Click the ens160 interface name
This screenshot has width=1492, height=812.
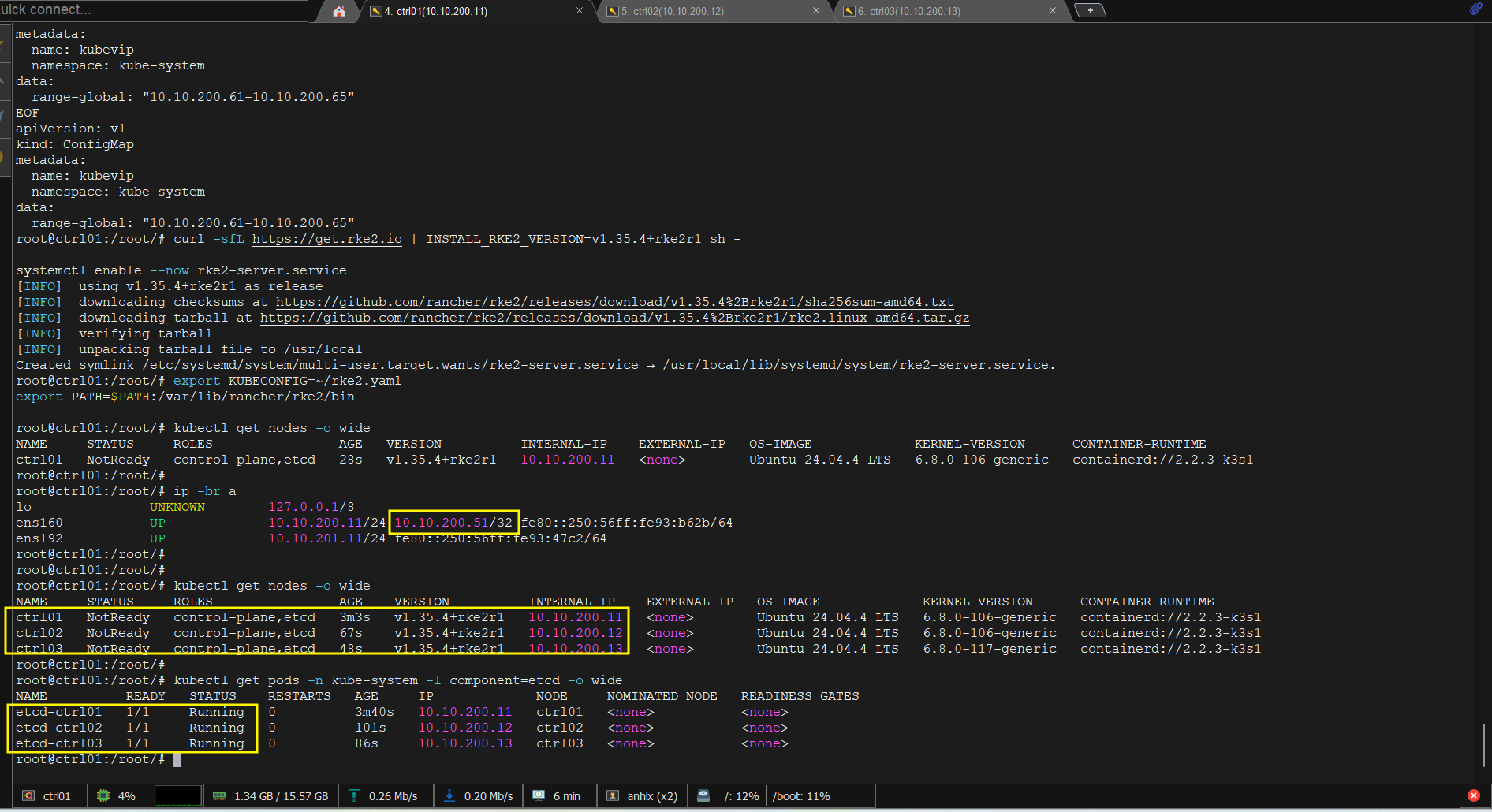click(39, 523)
